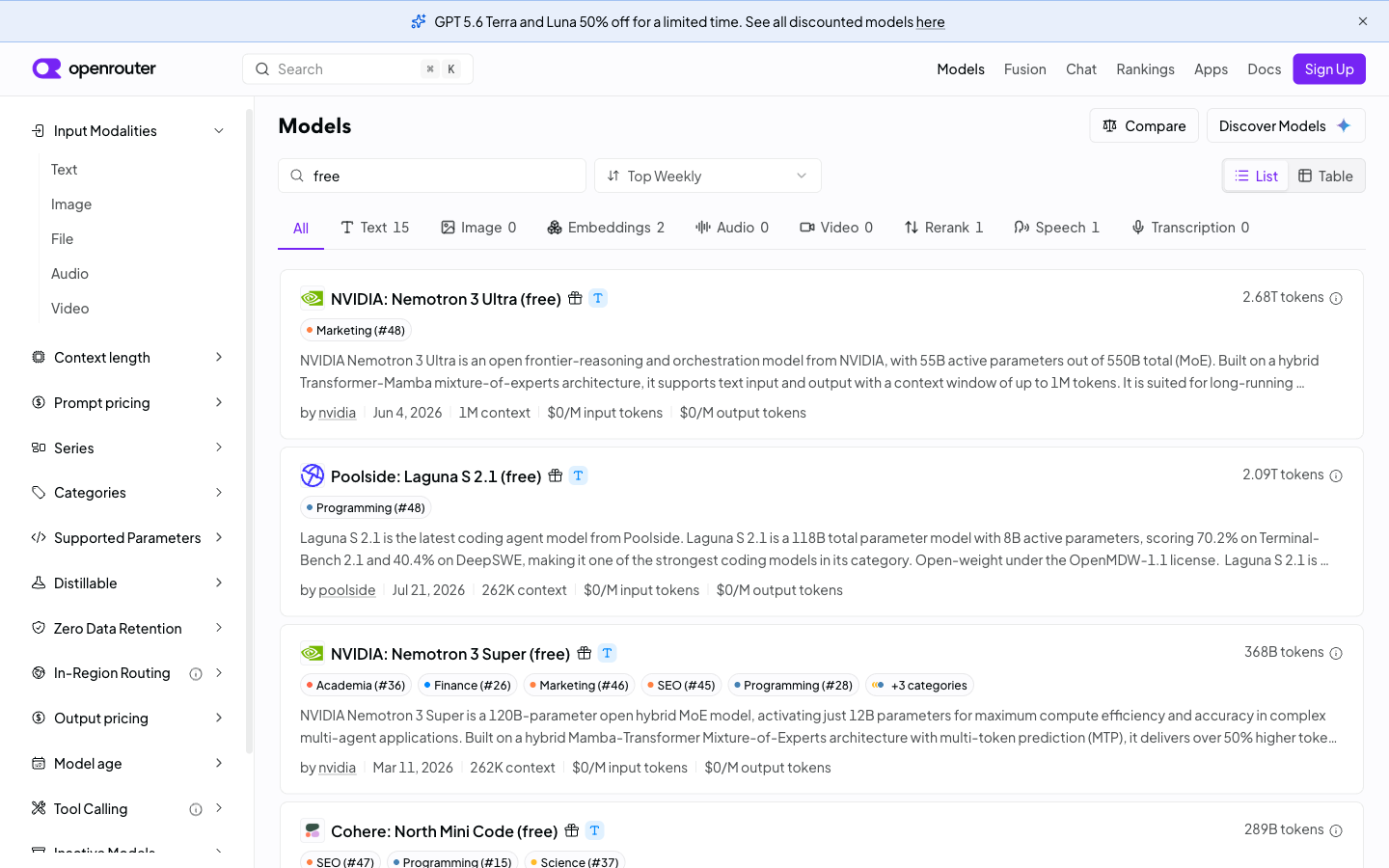Filter by Image input modality
Viewport: 1389px width, 868px height.
71,204
